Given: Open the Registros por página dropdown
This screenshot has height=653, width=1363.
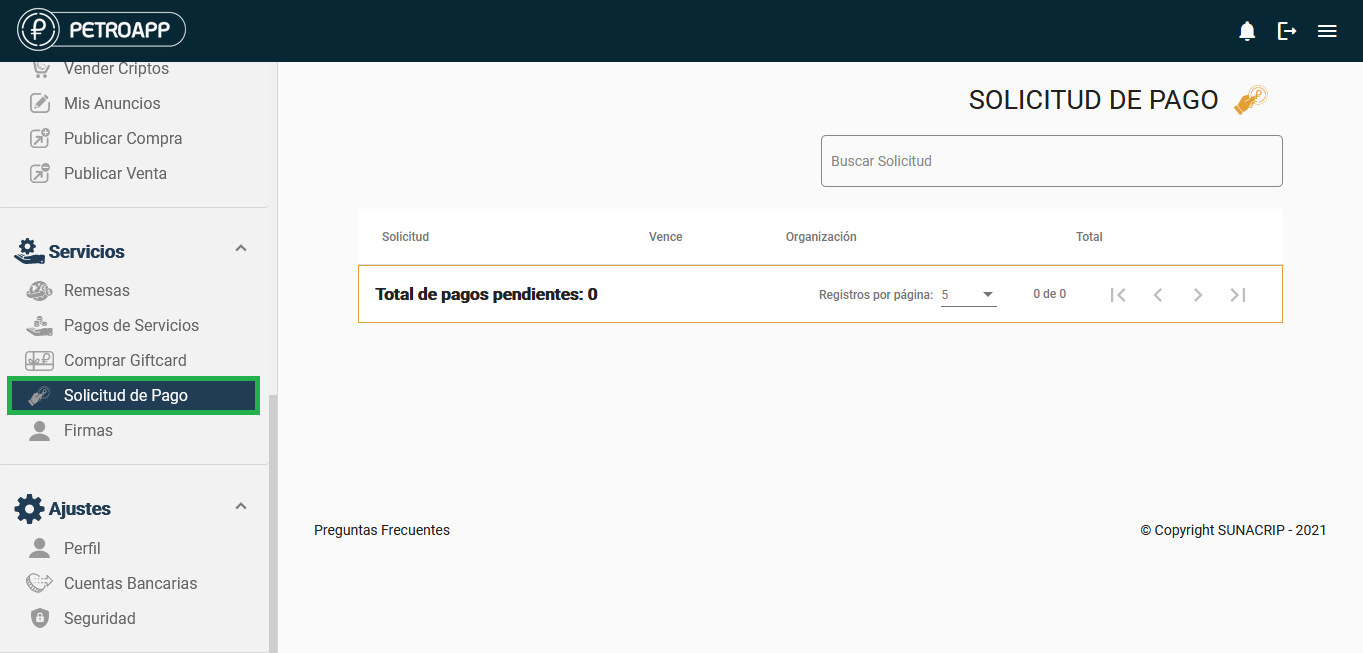Looking at the screenshot, I should tap(968, 294).
